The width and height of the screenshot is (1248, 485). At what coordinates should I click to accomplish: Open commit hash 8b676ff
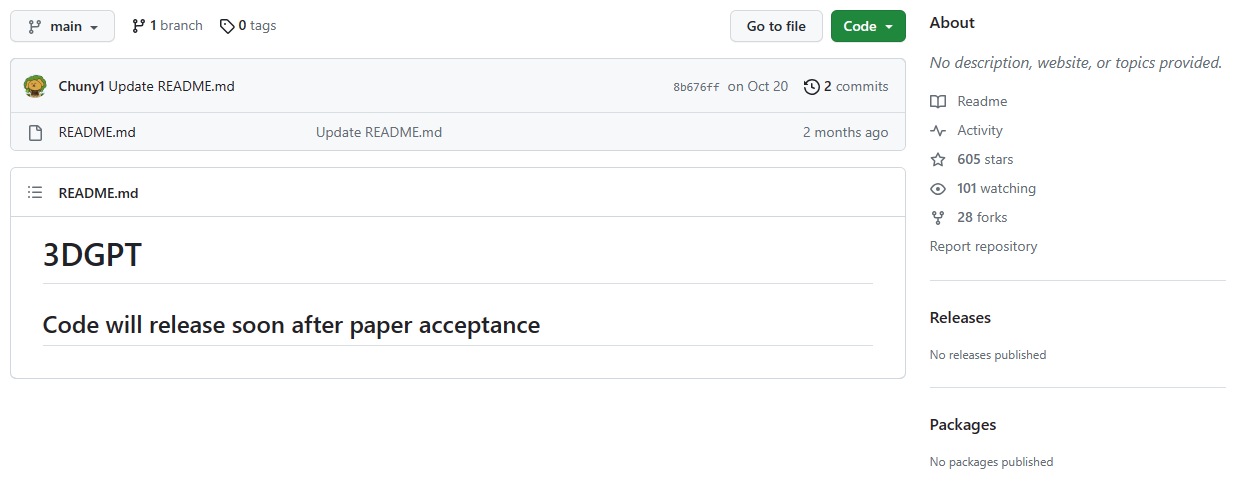click(x=696, y=87)
